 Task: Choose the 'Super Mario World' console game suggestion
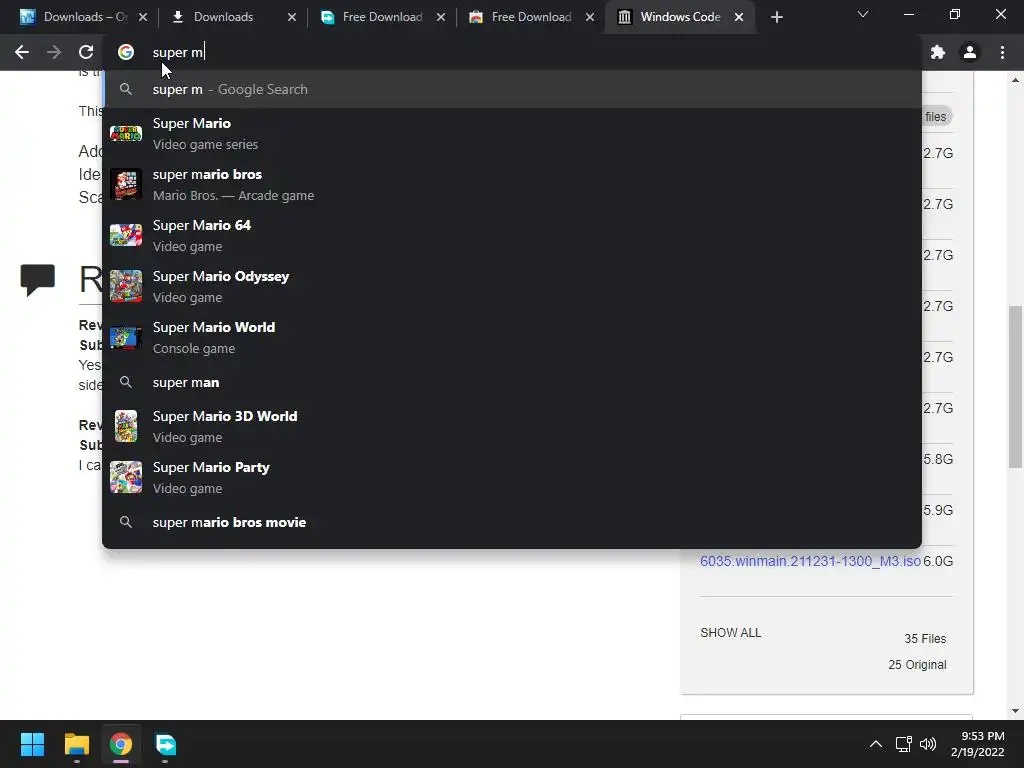tap(512, 338)
